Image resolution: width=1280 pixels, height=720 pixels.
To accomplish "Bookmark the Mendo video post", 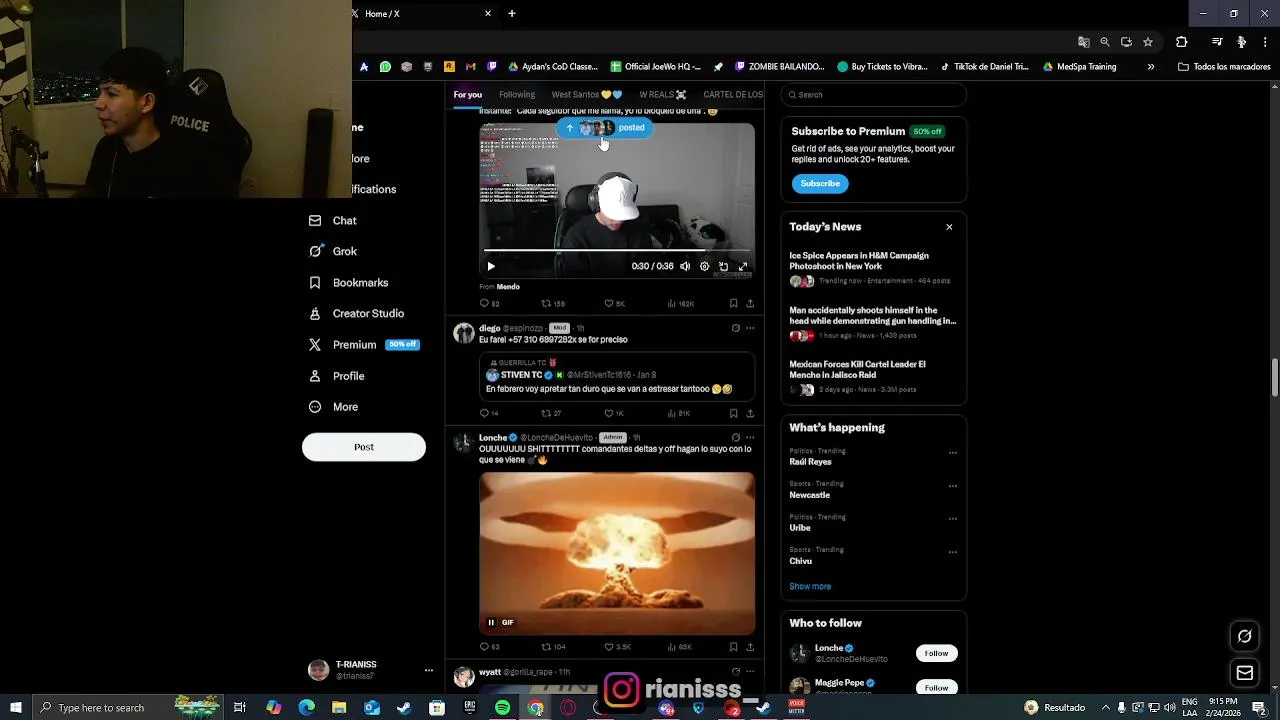I will [733, 303].
